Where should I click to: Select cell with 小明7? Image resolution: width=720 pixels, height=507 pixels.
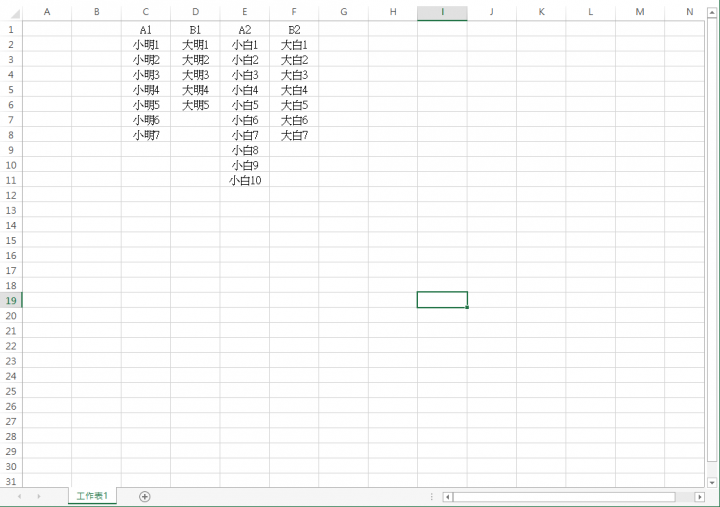tap(146, 135)
